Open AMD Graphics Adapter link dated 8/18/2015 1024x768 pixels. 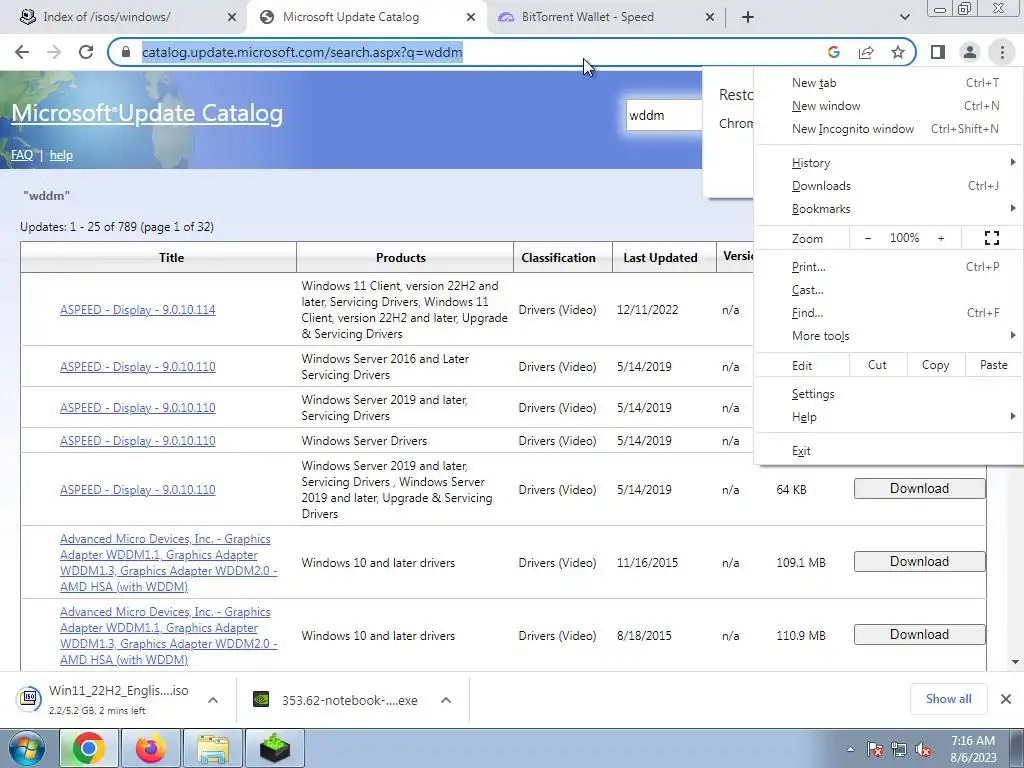168,636
